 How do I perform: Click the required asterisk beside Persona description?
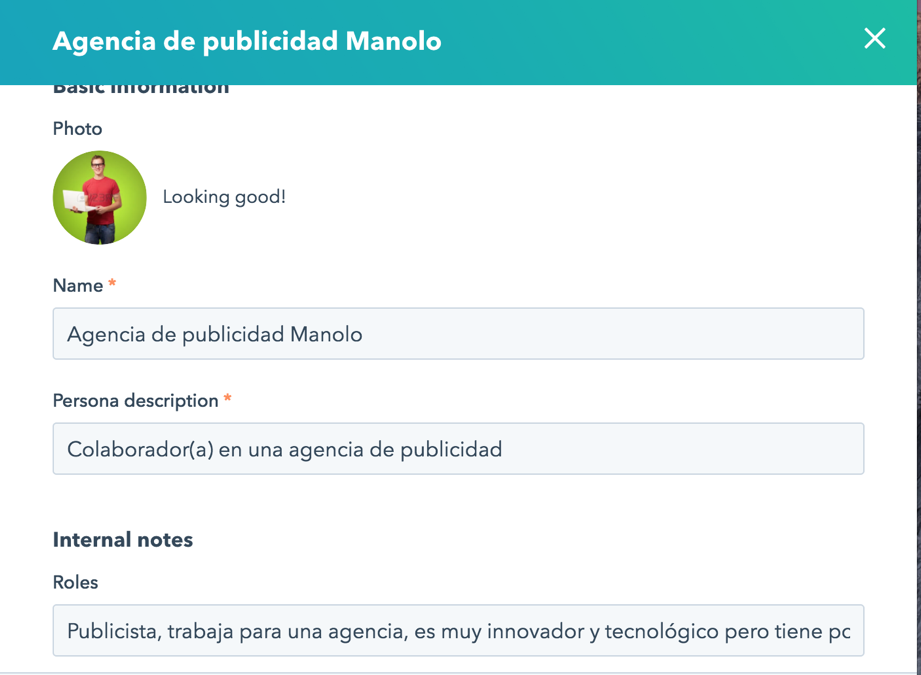tap(228, 398)
